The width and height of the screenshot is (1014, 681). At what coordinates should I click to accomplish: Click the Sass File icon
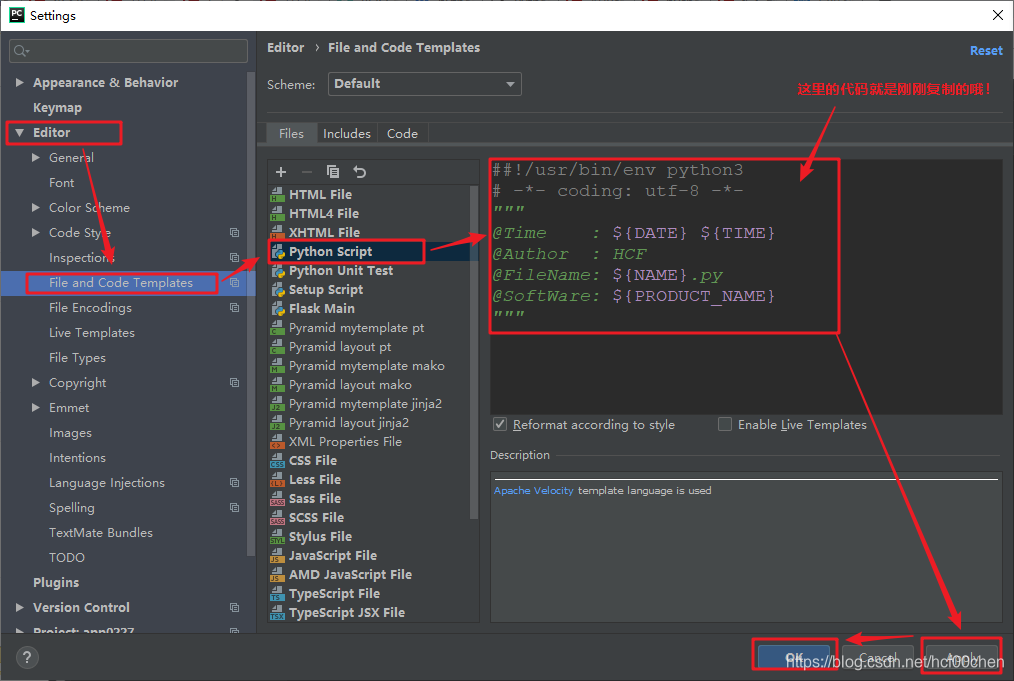[277, 499]
